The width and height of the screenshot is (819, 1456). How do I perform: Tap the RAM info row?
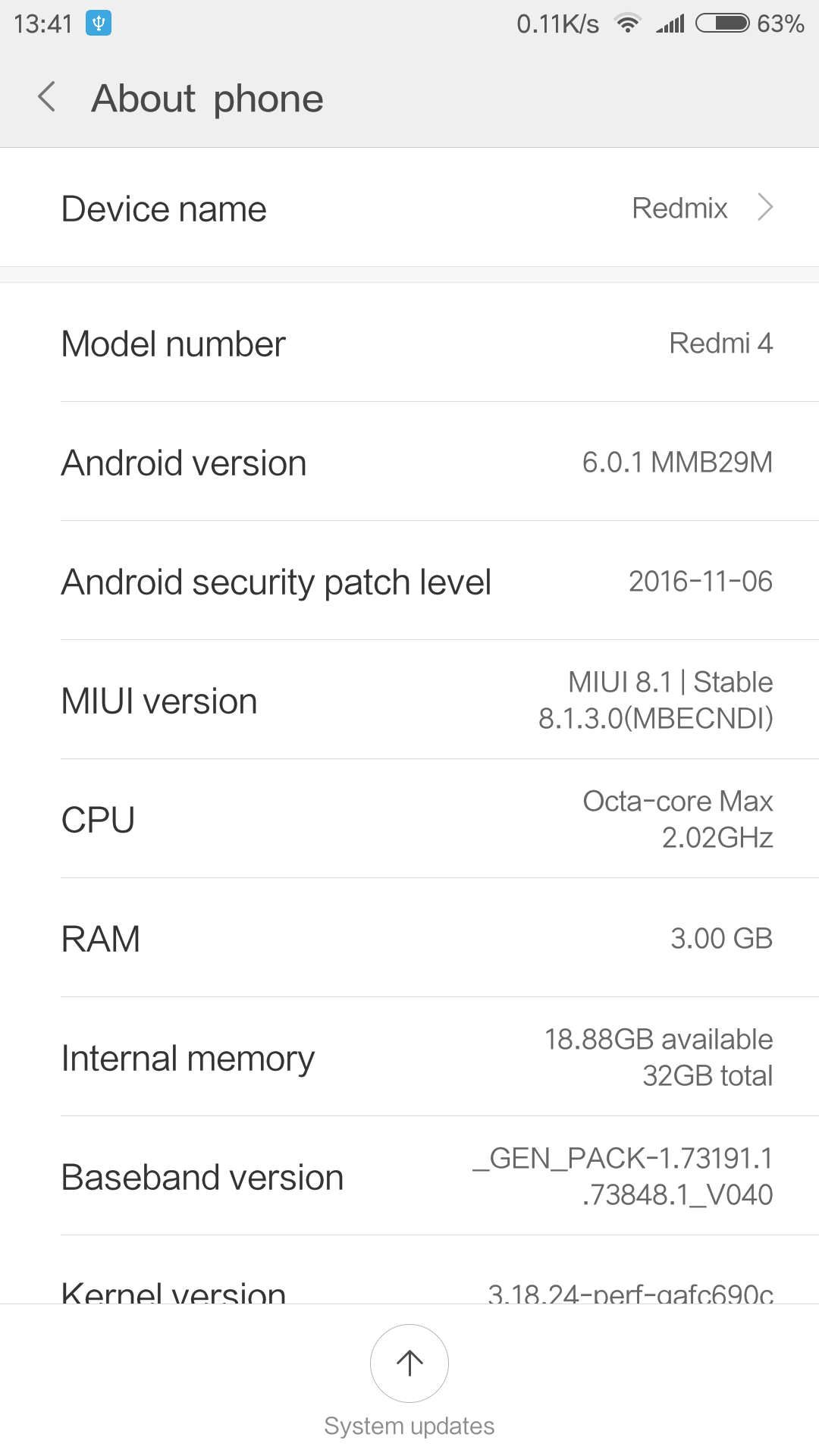tap(409, 938)
